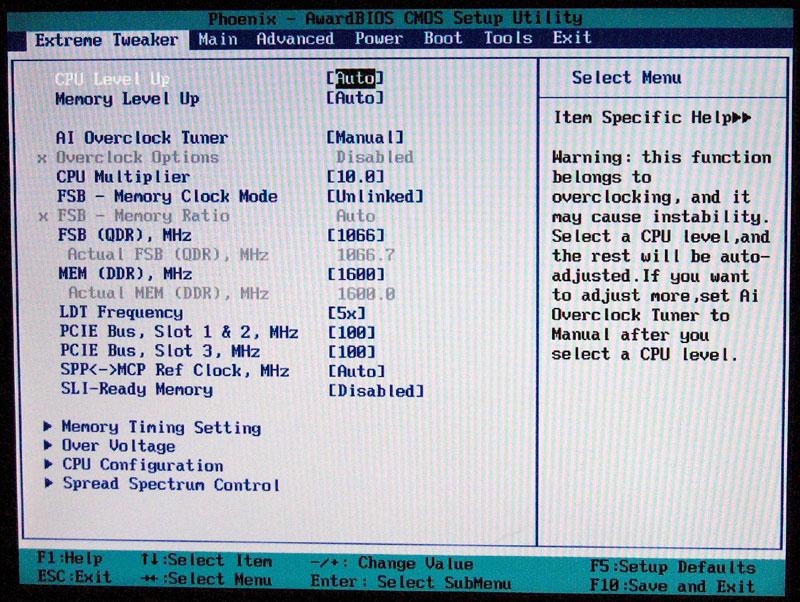Click the -/+: Change Value footer hint
The height and width of the screenshot is (602, 800).
(x=392, y=563)
